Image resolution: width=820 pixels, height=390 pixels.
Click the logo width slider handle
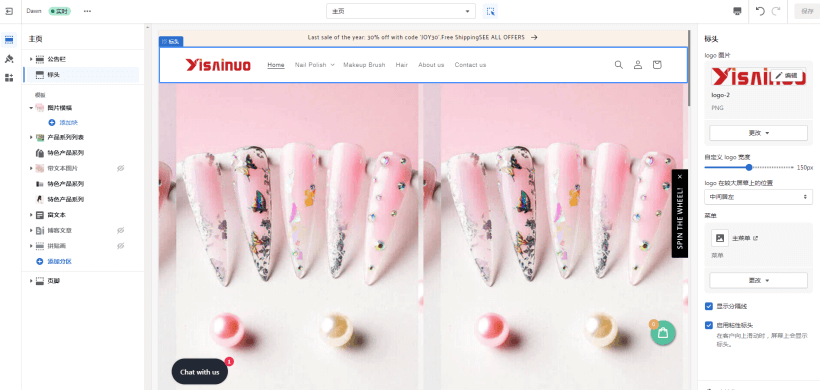click(x=749, y=167)
